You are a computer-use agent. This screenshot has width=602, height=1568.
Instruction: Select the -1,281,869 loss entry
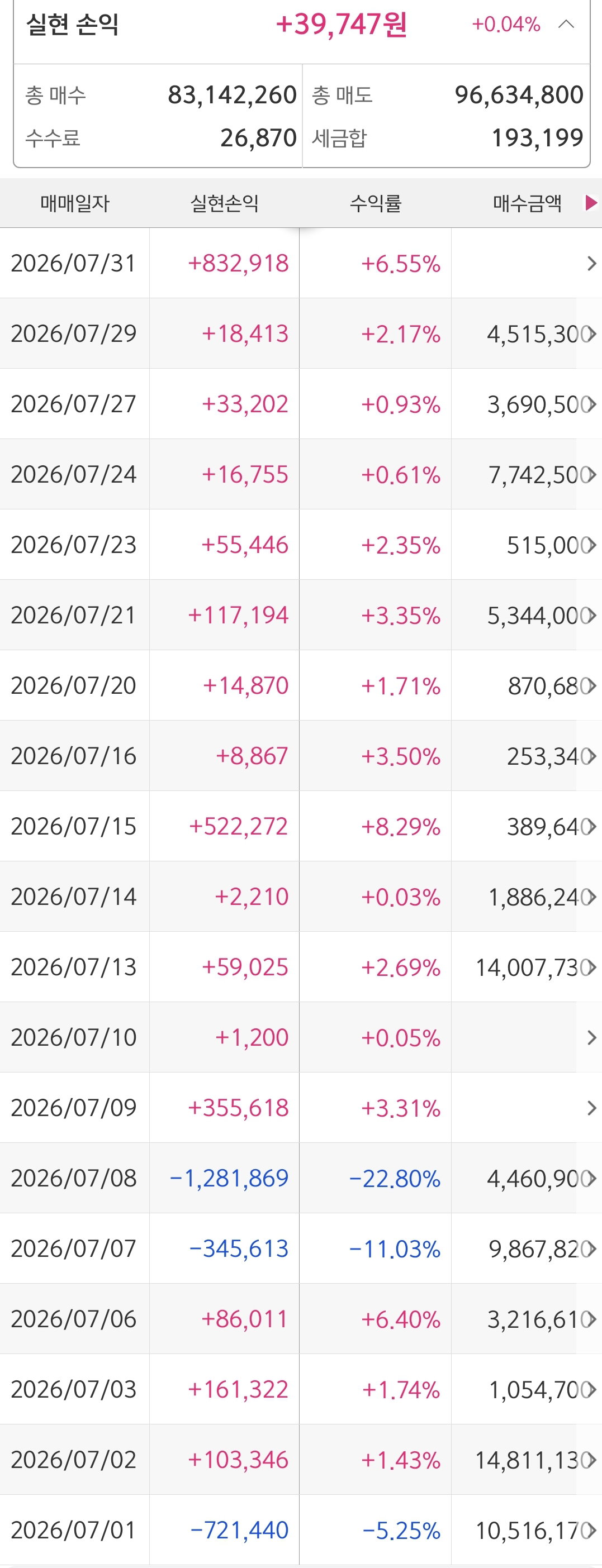point(229,1178)
